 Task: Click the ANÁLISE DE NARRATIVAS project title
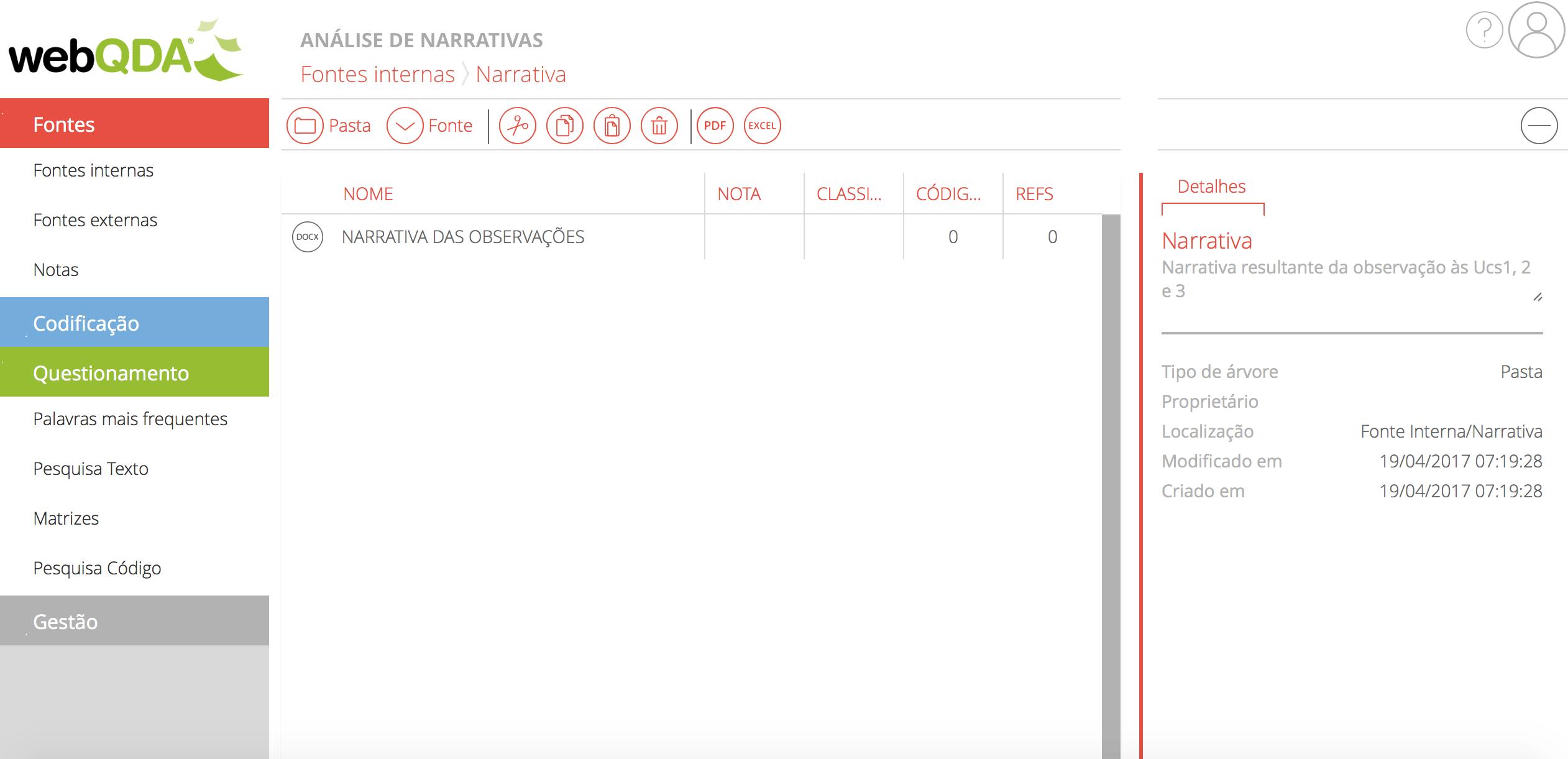pos(421,40)
